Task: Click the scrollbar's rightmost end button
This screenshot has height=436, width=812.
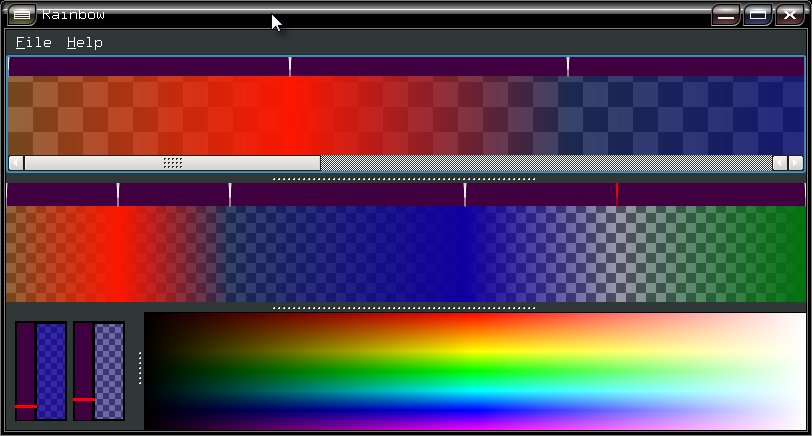Action: (x=796, y=163)
